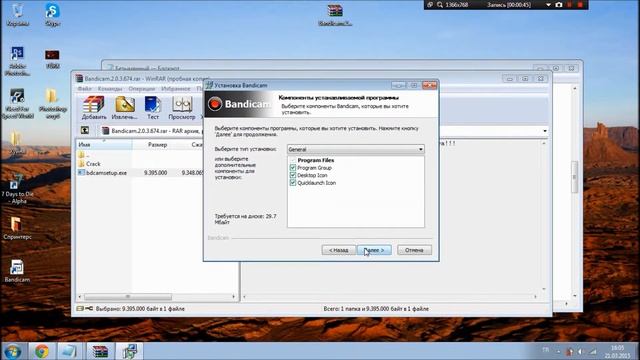Click the magnifier icon in recorder bar
This screenshot has height=360, width=640.
tap(440, 5)
